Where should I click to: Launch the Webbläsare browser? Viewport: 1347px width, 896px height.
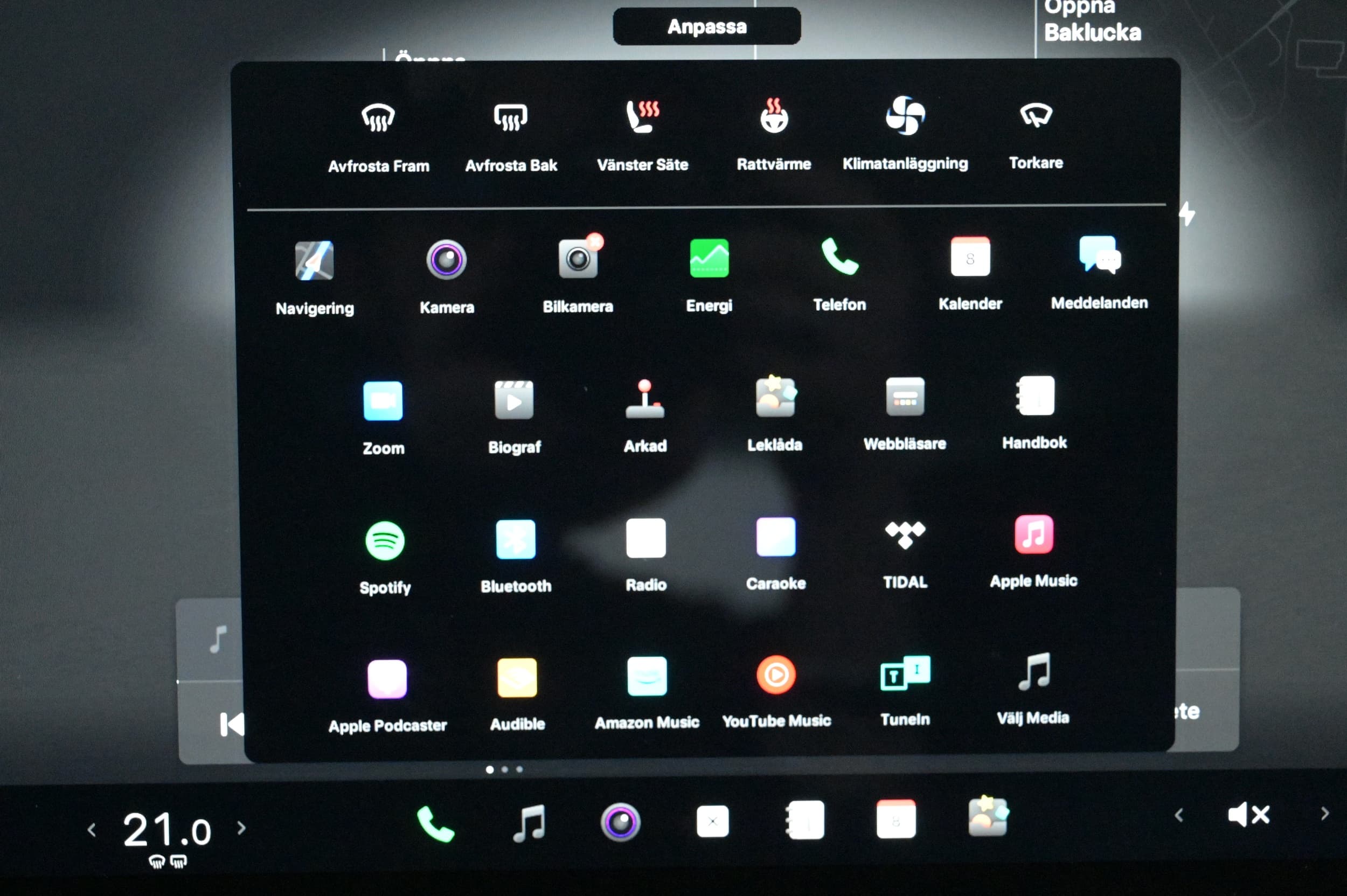[x=905, y=397]
